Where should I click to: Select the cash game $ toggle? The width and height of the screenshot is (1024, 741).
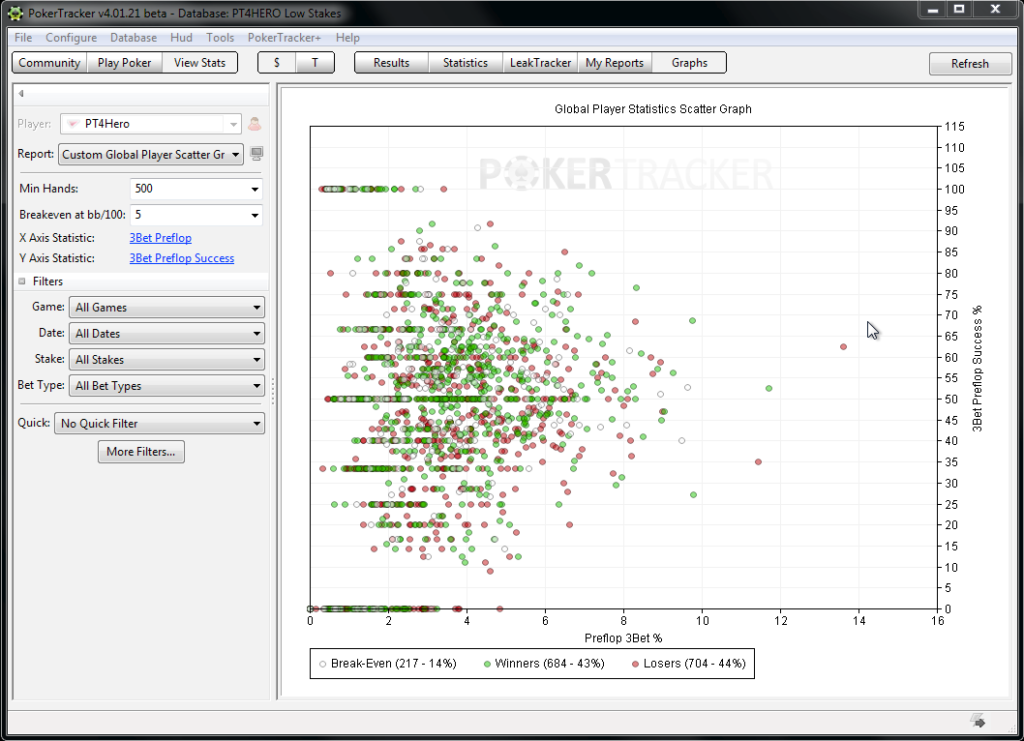click(x=277, y=63)
